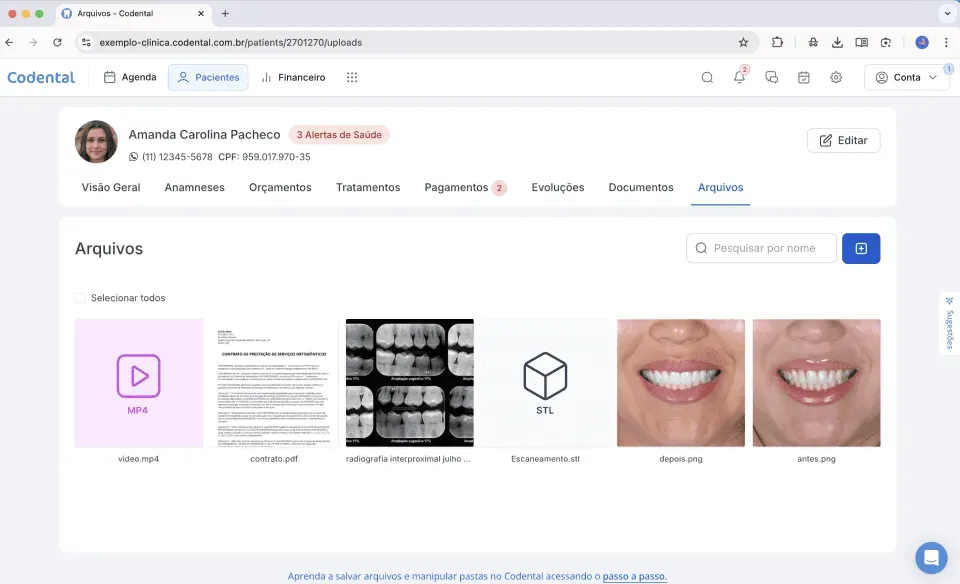Select the Arquivos tab
This screenshot has width=960, height=584.
click(721, 187)
